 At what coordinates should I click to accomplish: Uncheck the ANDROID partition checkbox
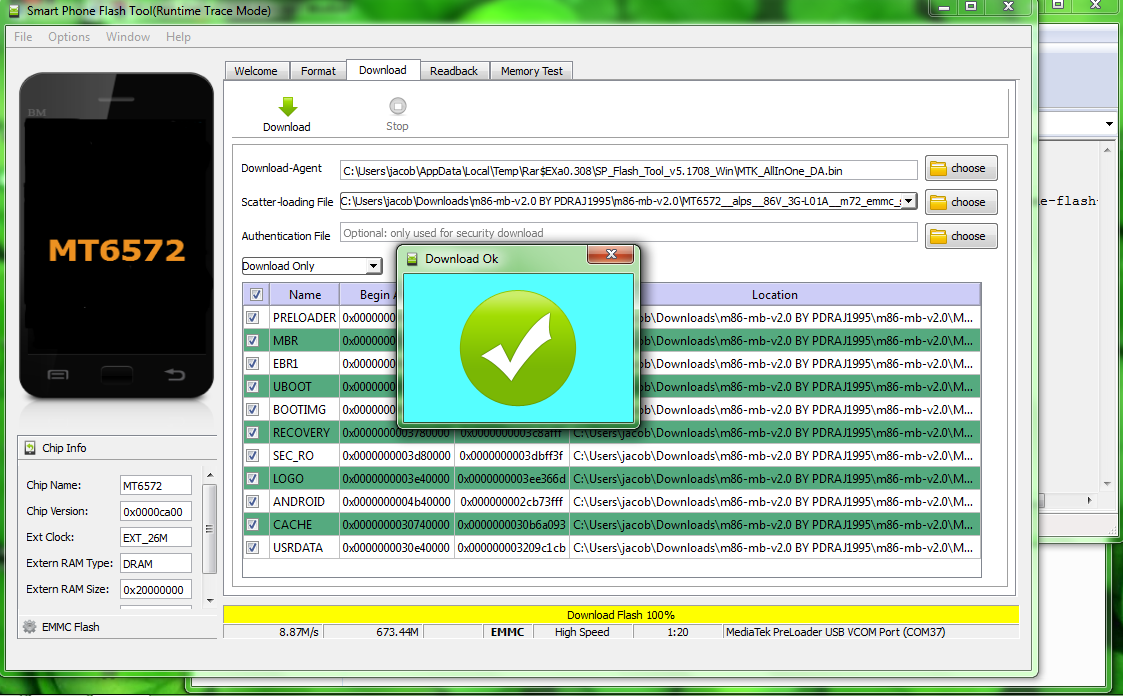(253, 501)
